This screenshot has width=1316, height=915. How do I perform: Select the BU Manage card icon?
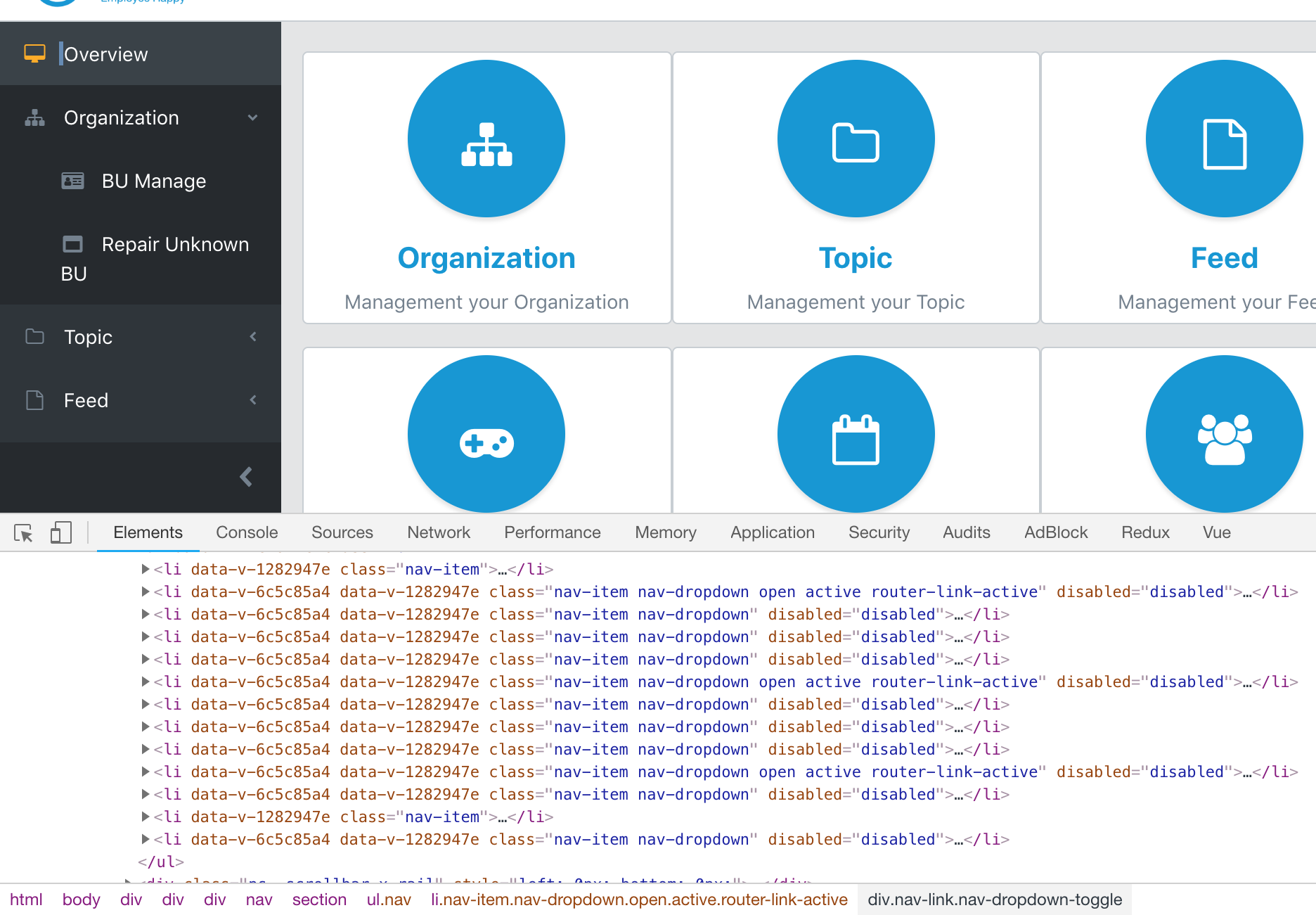pyautogui.click(x=73, y=181)
